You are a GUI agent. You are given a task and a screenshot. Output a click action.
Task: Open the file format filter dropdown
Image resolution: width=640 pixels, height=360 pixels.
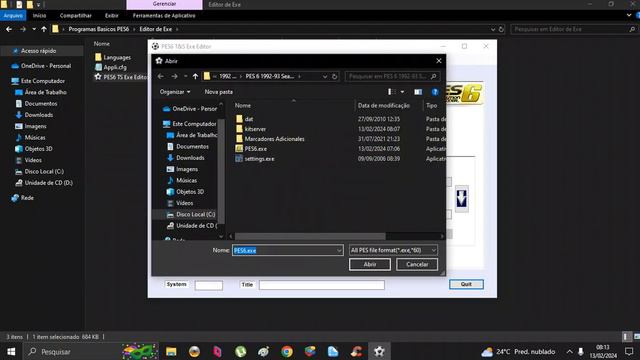click(x=393, y=250)
